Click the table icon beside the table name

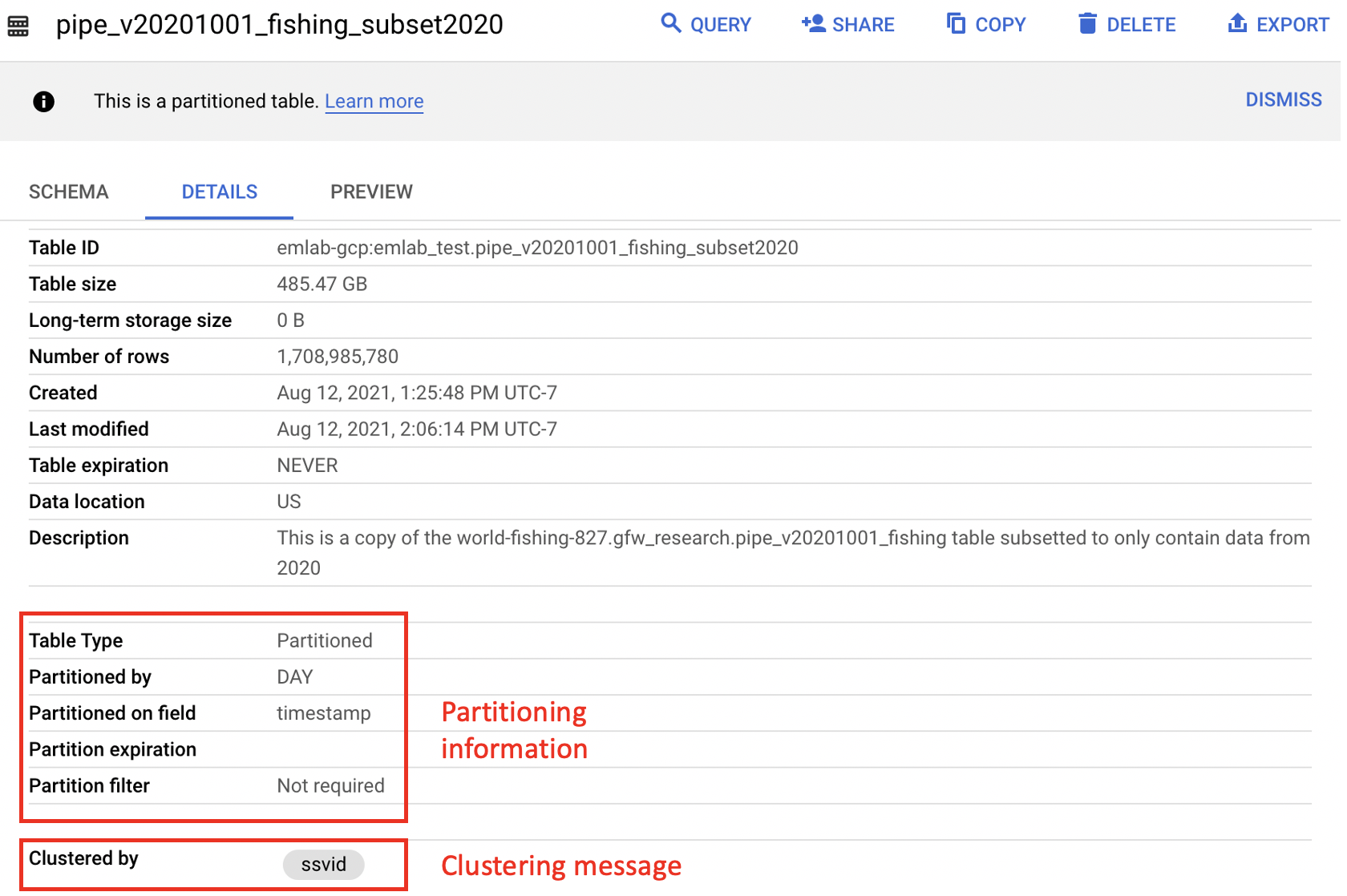(18, 26)
